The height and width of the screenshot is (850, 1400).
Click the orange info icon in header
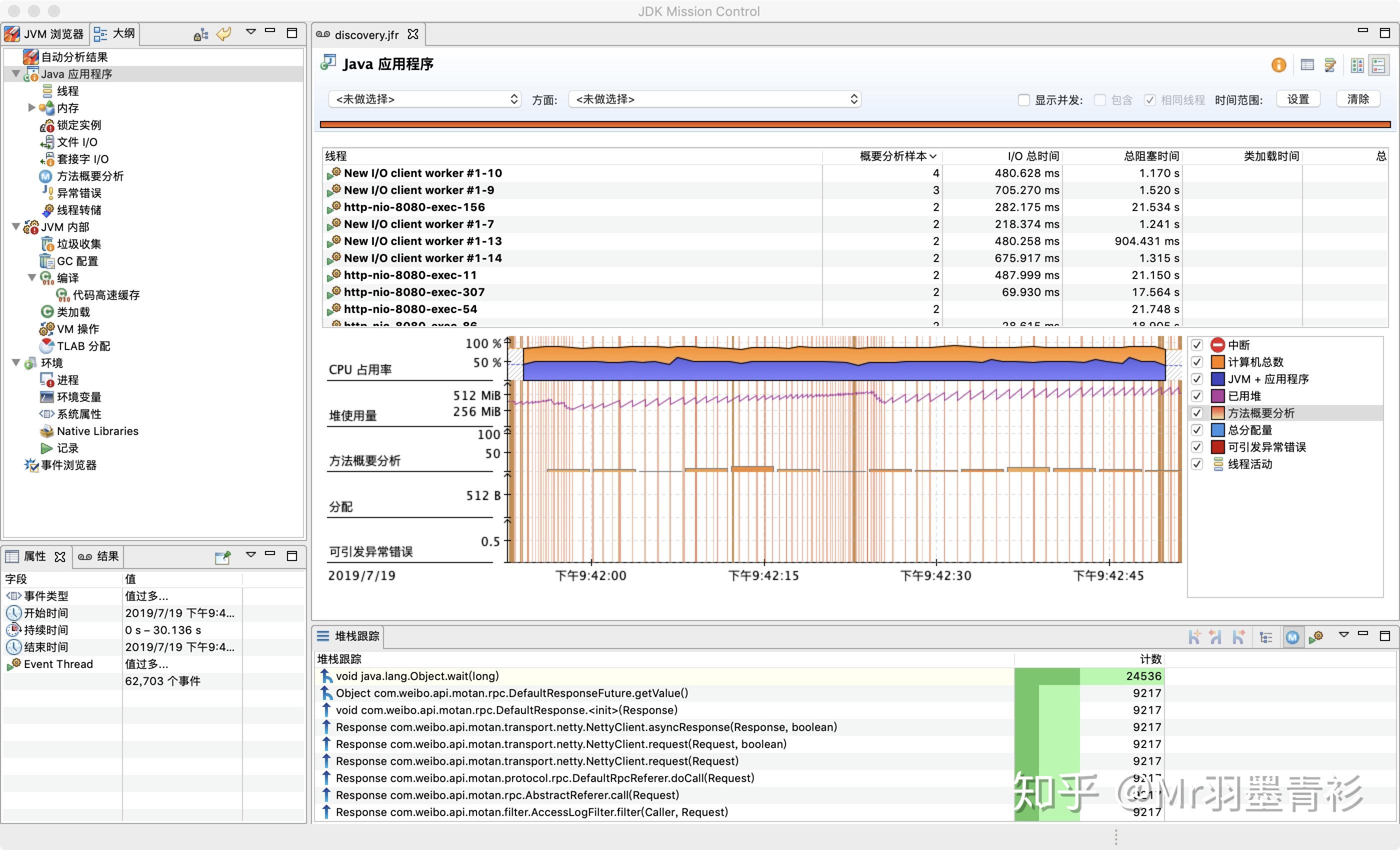click(x=1278, y=65)
